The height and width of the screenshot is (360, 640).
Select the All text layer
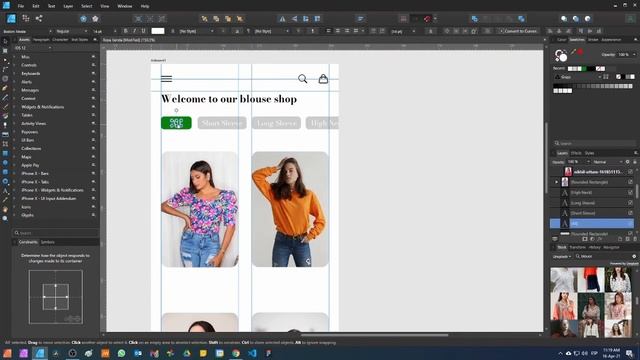coord(592,223)
